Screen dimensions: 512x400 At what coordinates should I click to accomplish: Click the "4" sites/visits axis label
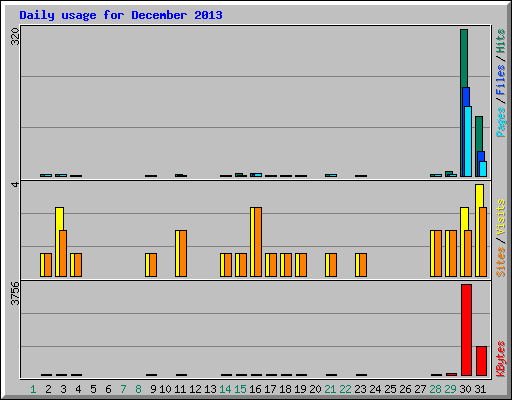[15, 184]
